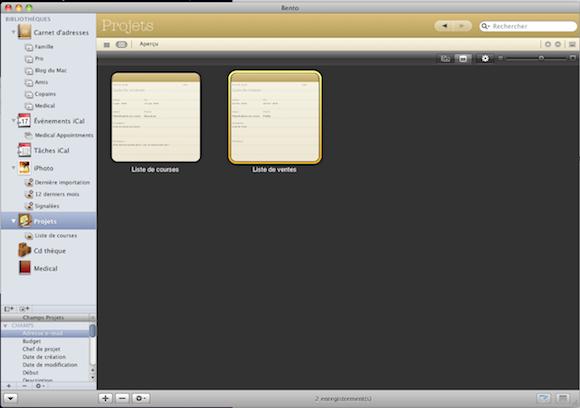Click the first circle button right of Aperçu bar
580x408 pixels.
tap(548, 44)
